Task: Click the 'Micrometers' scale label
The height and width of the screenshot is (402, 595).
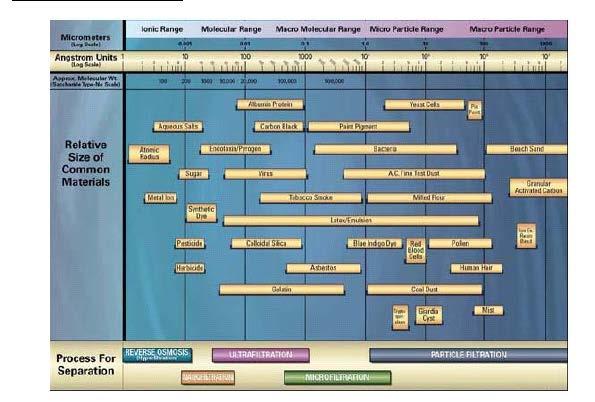Action: tap(85, 38)
